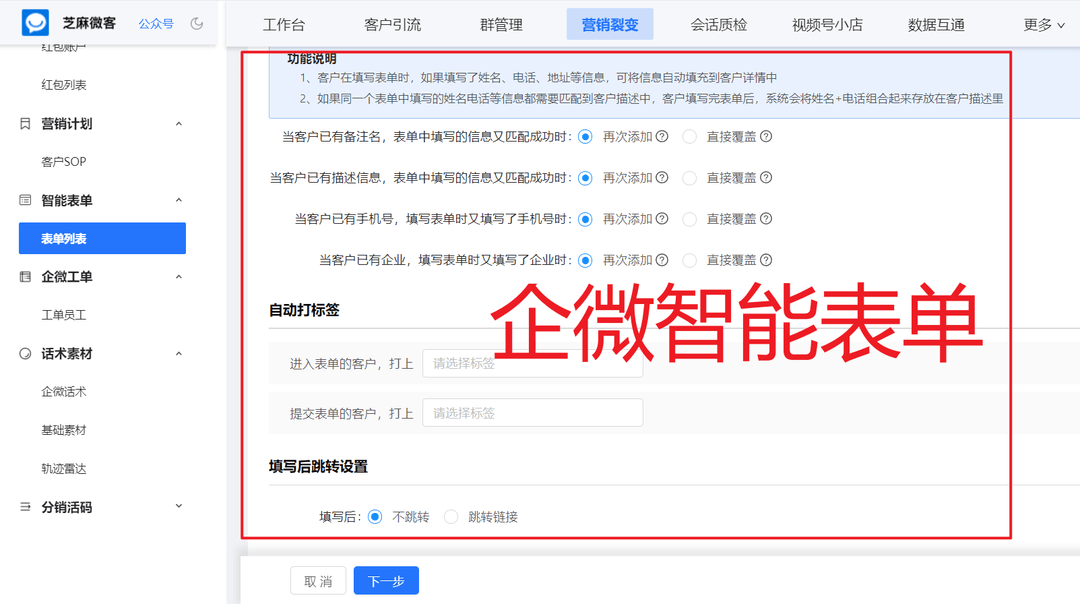The width and height of the screenshot is (1080, 604).
Task: Select 直接覆盖 for existing 描述信息 row
Action: (x=689, y=178)
